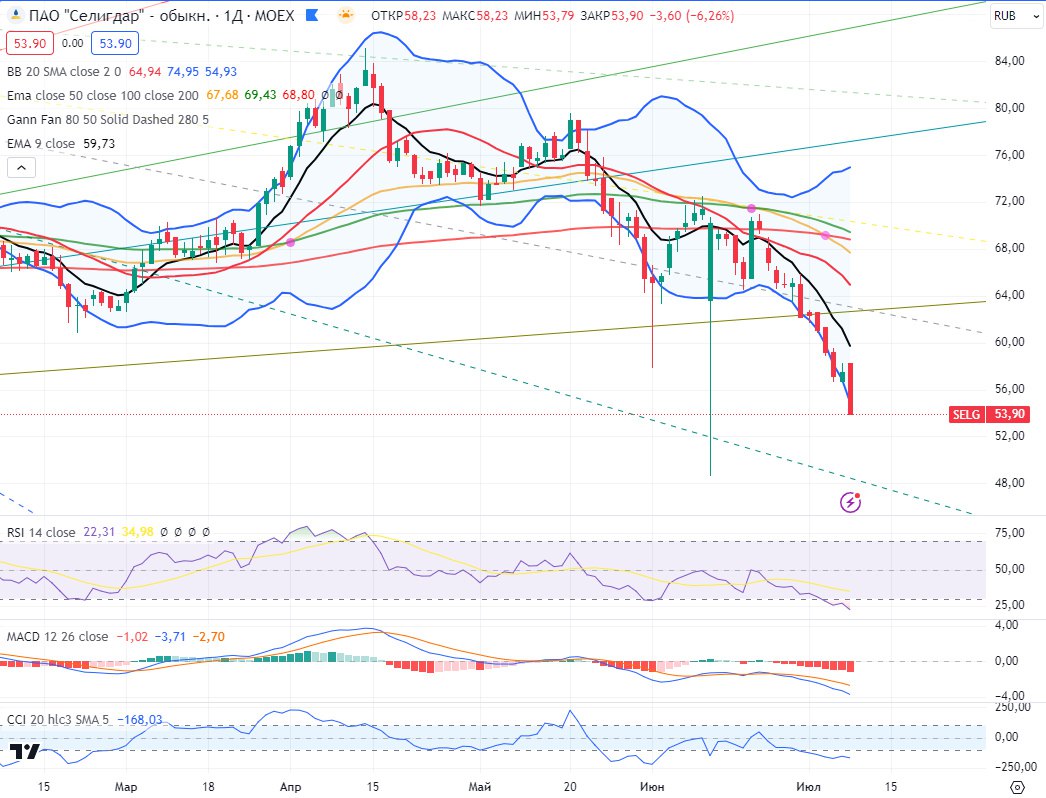Select the Ema close 50 100 200 legend
This screenshot has width=1046, height=798.
[x=103, y=95]
